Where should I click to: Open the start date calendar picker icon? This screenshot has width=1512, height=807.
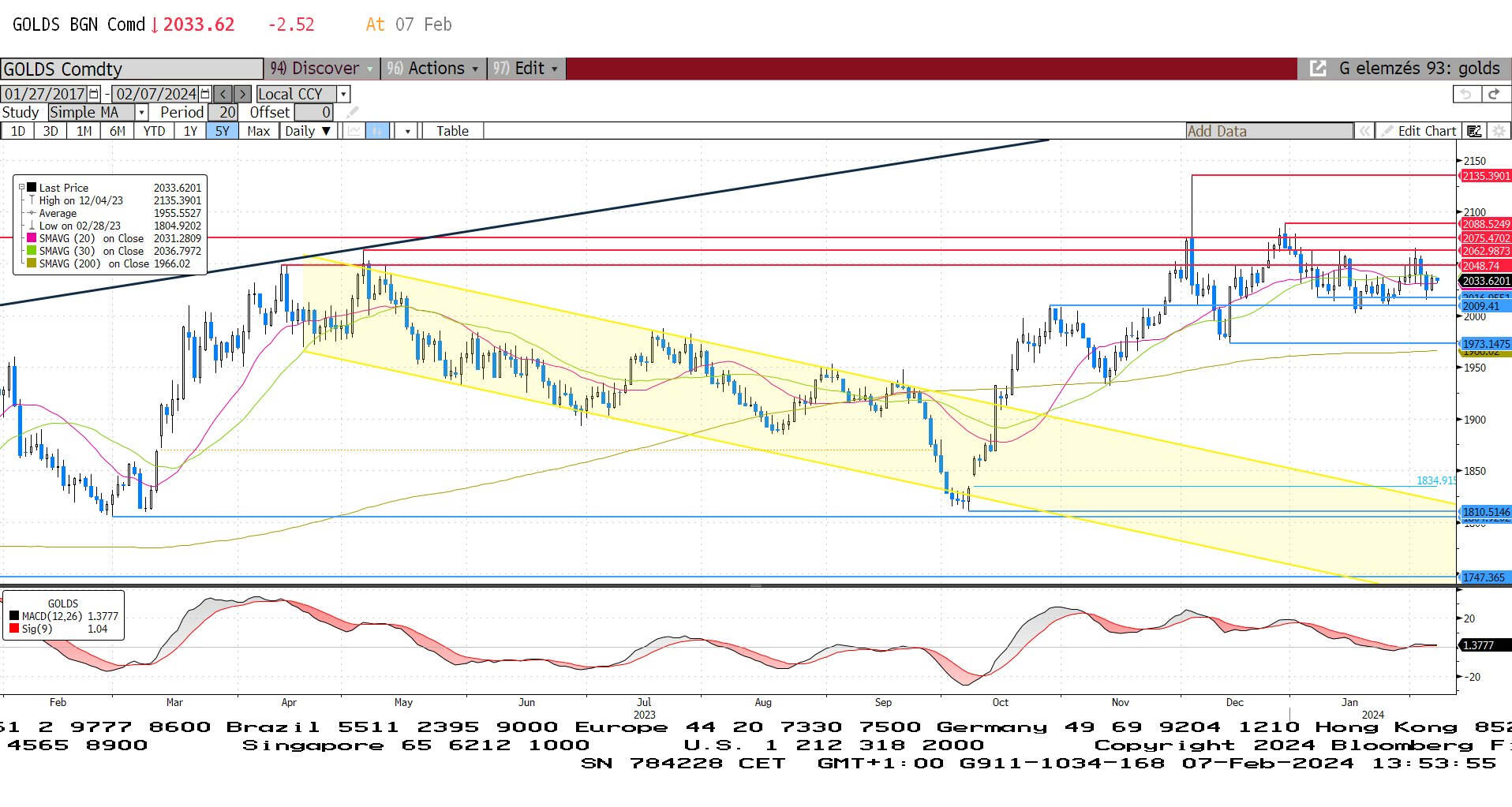[94, 94]
